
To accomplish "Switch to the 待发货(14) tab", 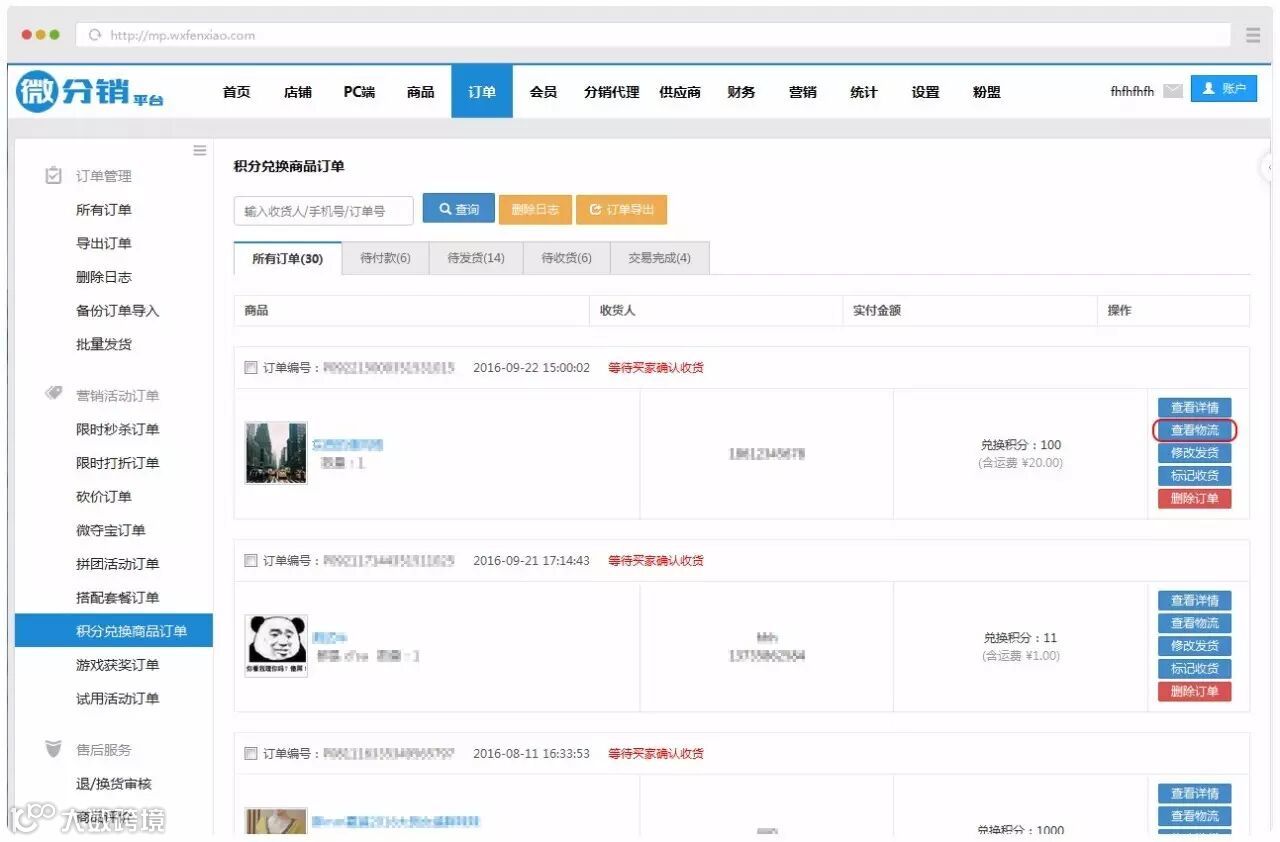I will coord(476,258).
